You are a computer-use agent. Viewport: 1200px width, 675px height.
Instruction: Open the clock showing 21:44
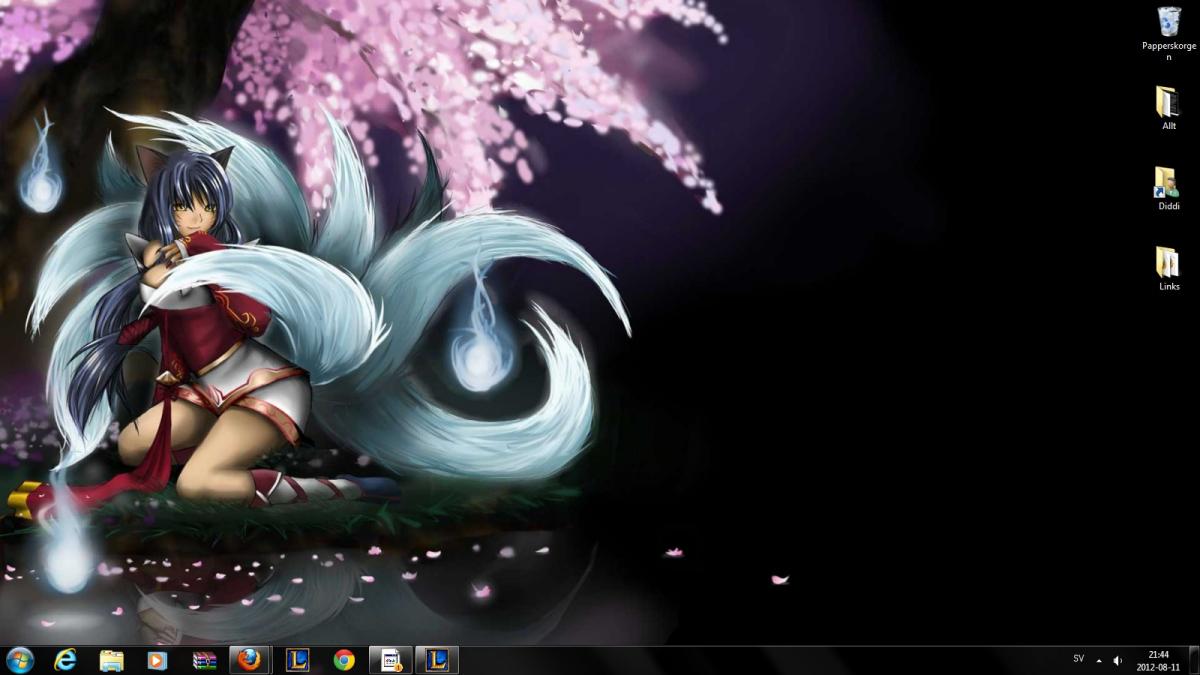click(x=1158, y=654)
